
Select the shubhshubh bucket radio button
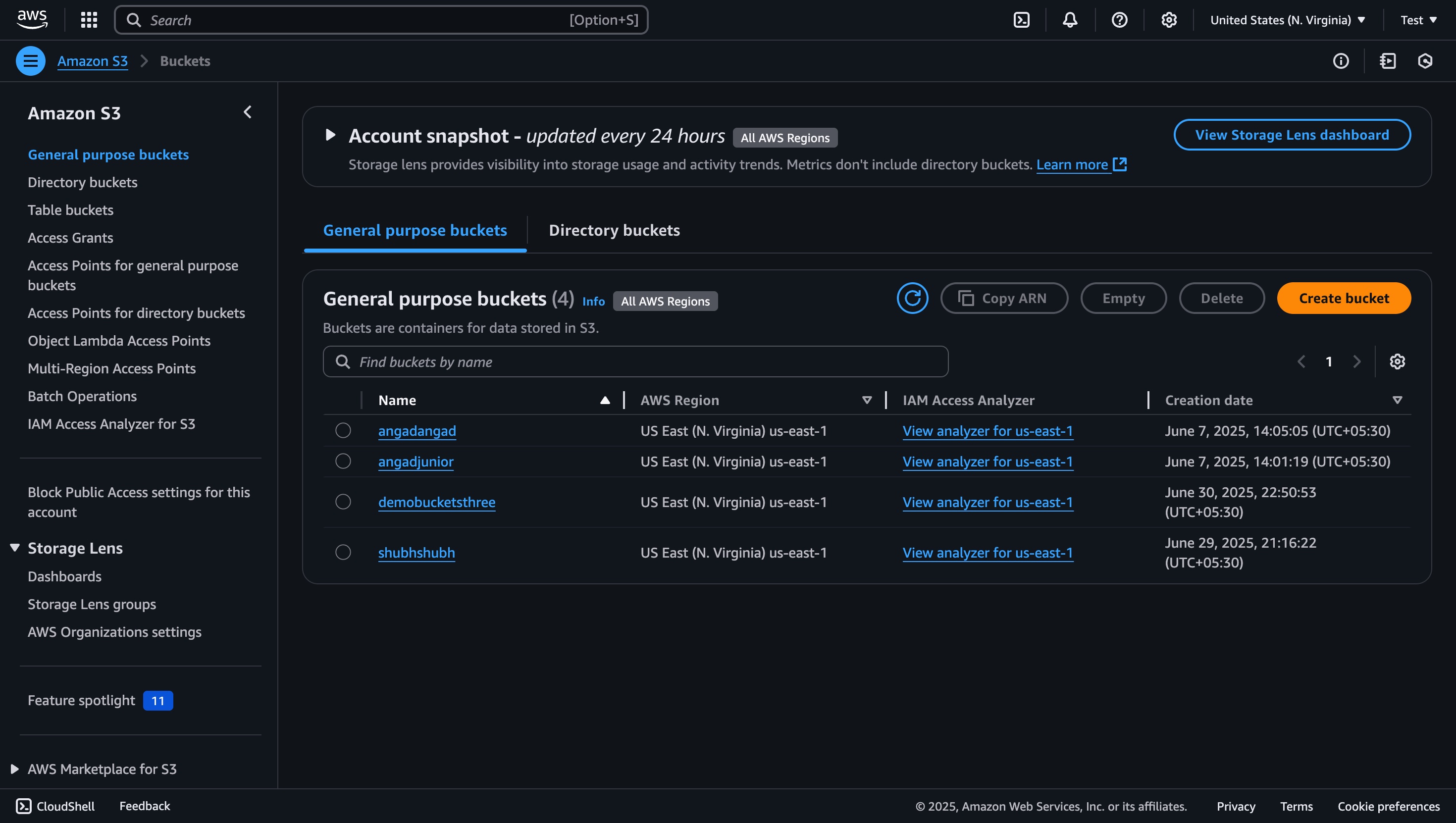point(343,552)
